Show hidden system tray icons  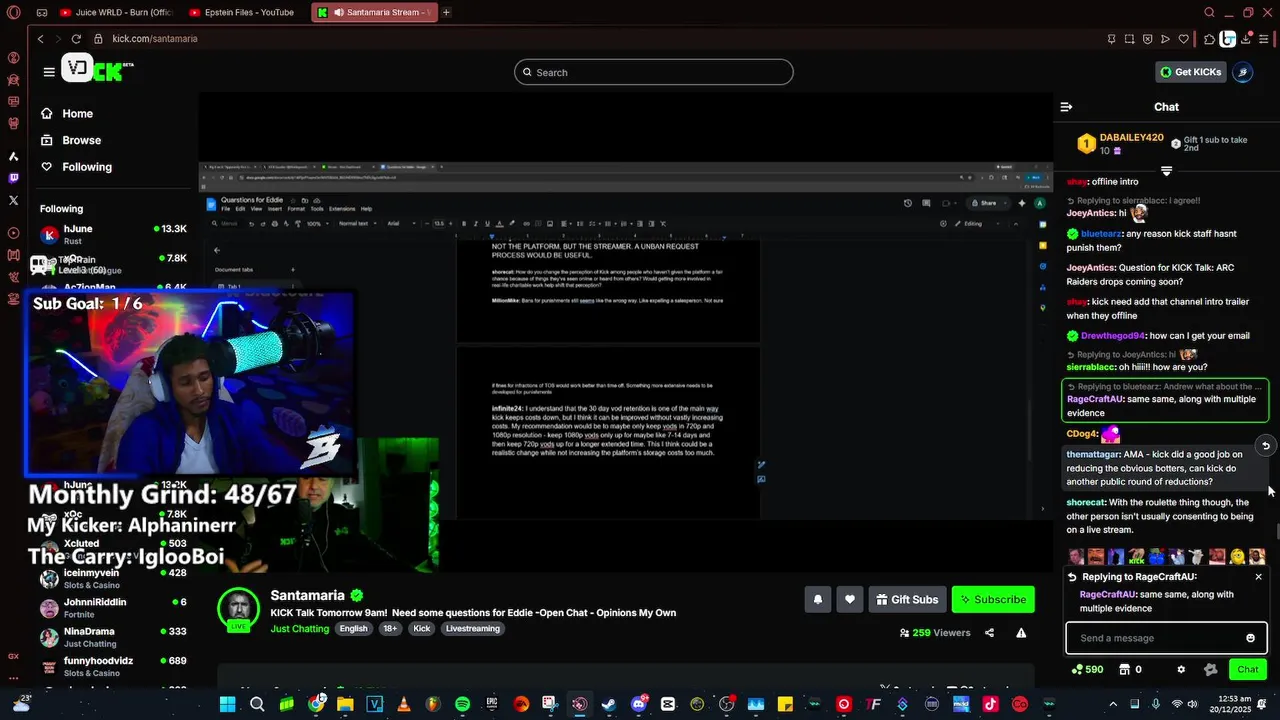pyautogui.click(x=1113, y=704)
